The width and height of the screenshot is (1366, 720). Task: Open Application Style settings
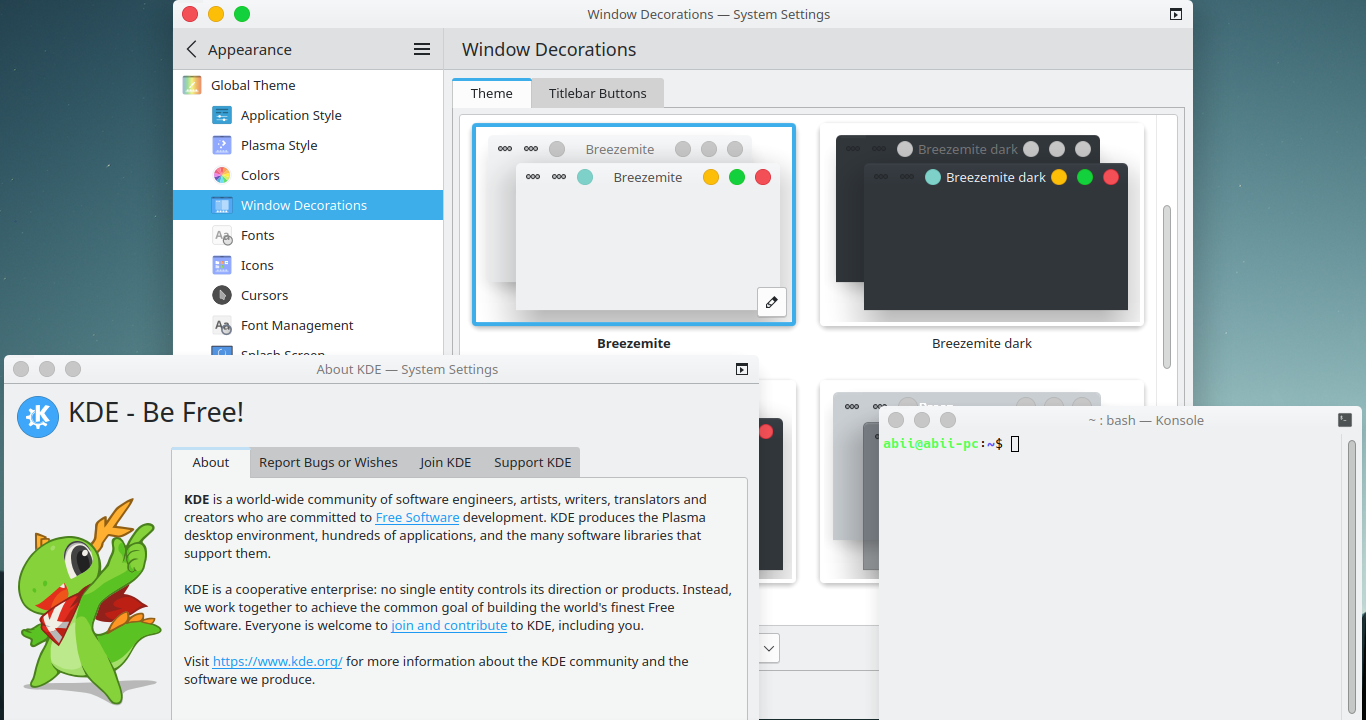coord(308,115)
